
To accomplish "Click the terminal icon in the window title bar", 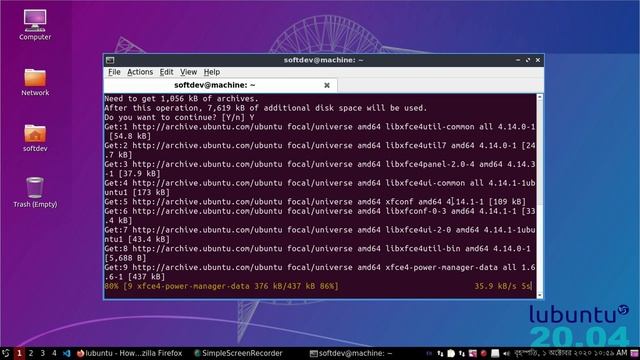I will point(110,60).
